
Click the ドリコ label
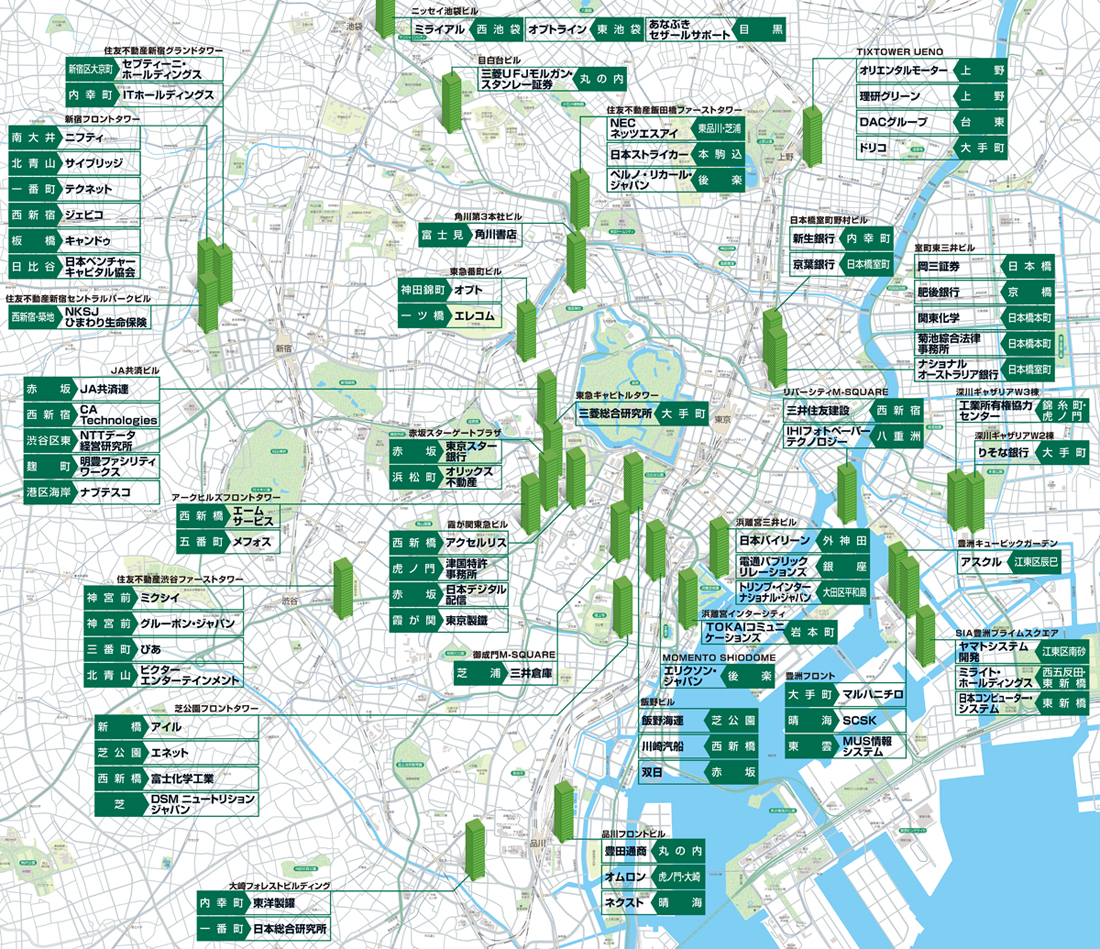pyautogui.click(x=873, y=148)
